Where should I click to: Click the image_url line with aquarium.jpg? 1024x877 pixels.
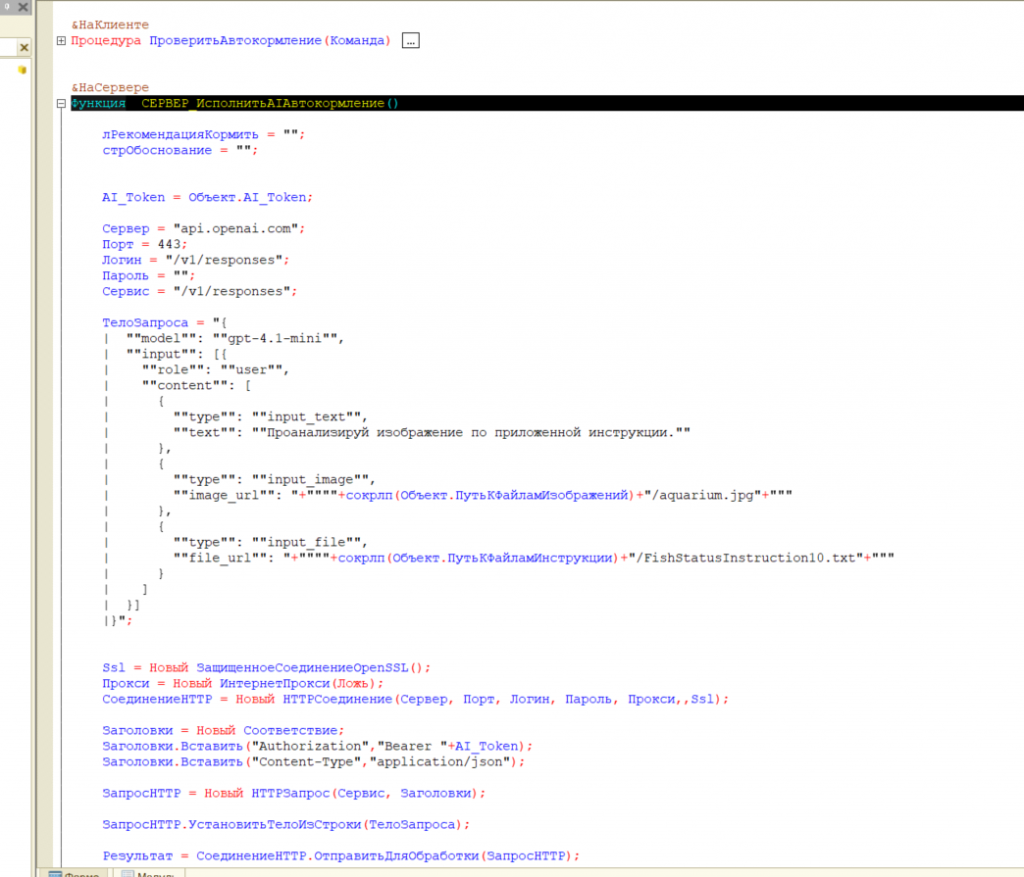pos(483,495)
